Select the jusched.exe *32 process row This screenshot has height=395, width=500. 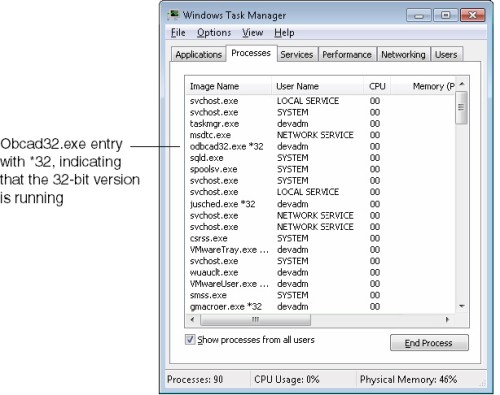pos(320,204)
